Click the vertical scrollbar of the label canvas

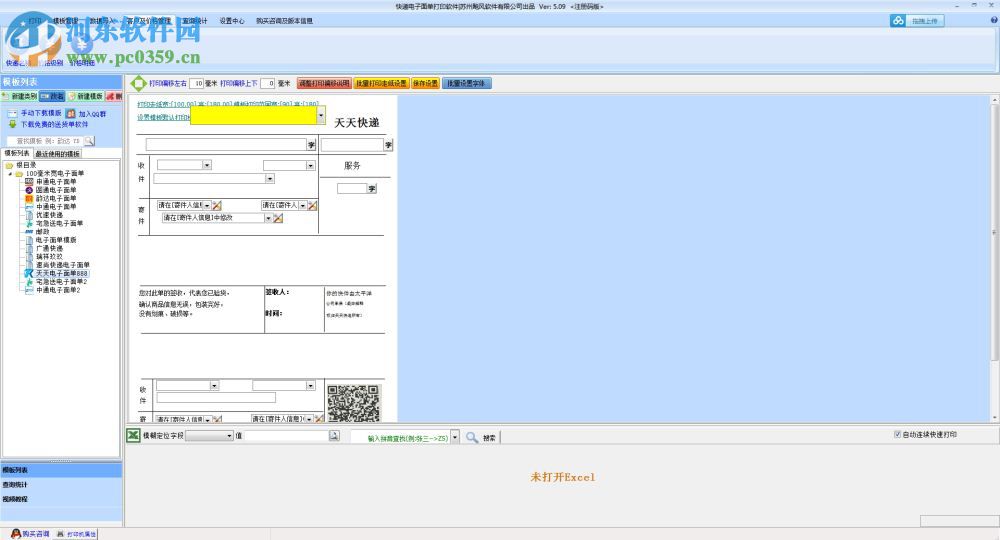pos(994,258)
